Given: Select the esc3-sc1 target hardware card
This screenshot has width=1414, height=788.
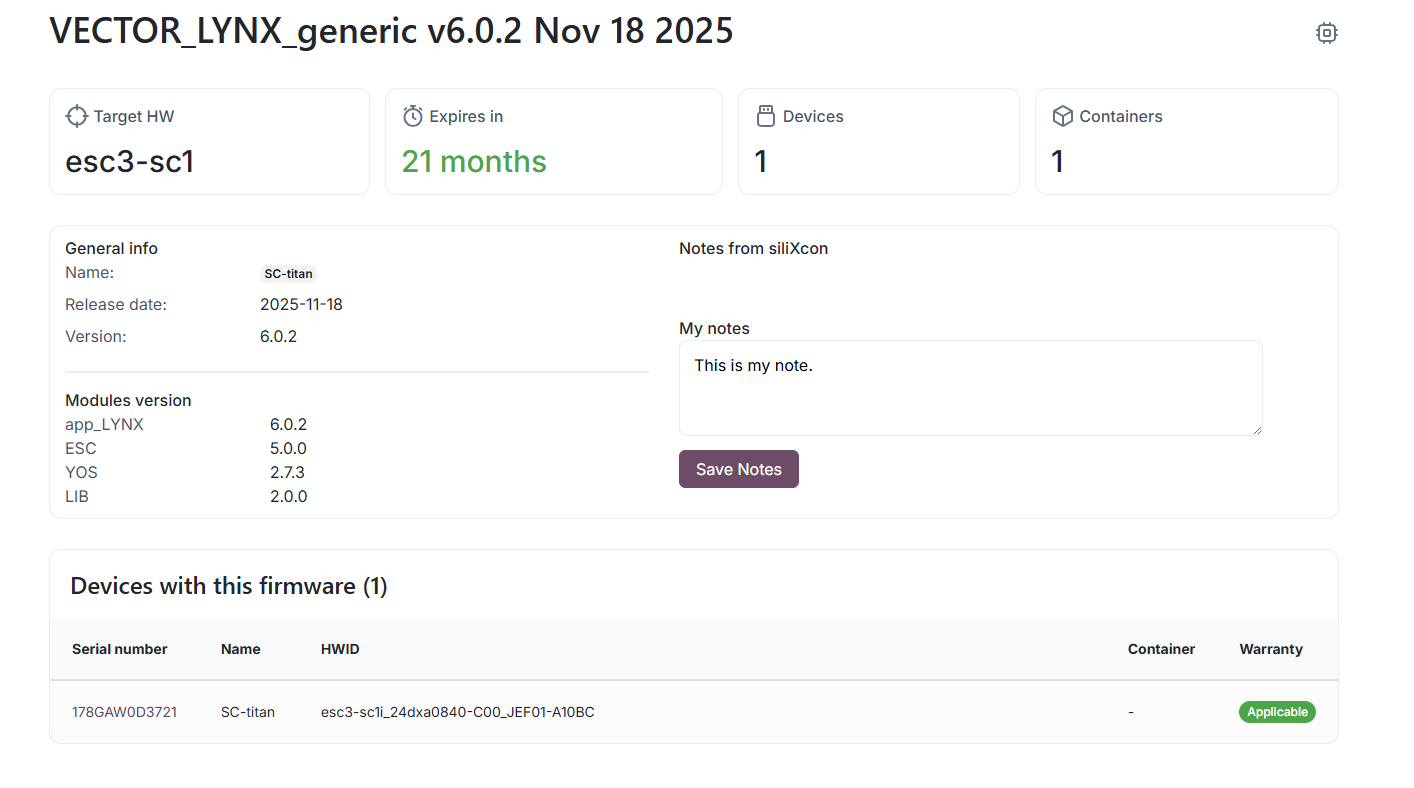Looking at the screenshot, I should (x=209, y=141).
